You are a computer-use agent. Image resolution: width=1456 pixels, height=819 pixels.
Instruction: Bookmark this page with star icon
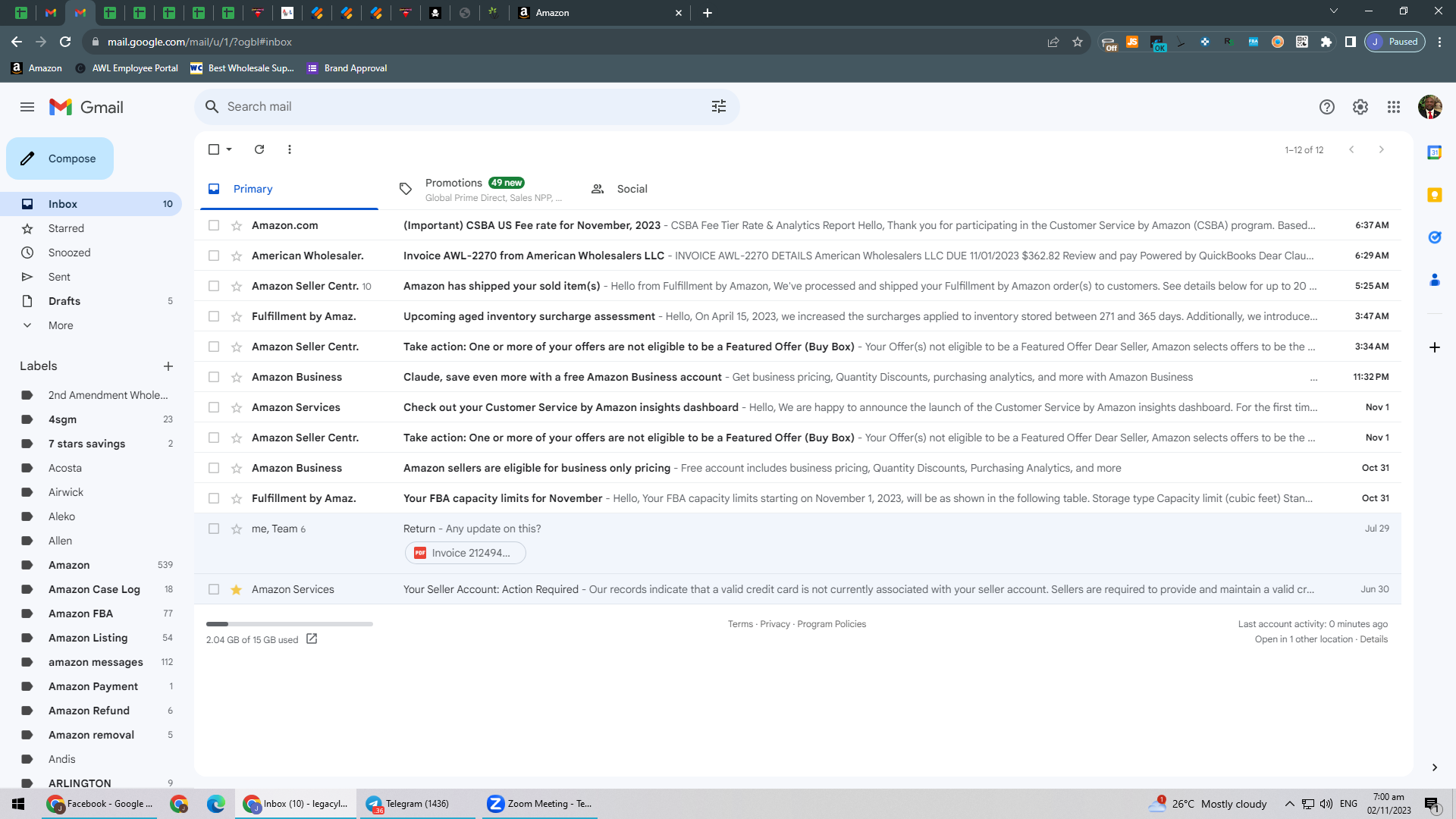(x=1078, y=42)
